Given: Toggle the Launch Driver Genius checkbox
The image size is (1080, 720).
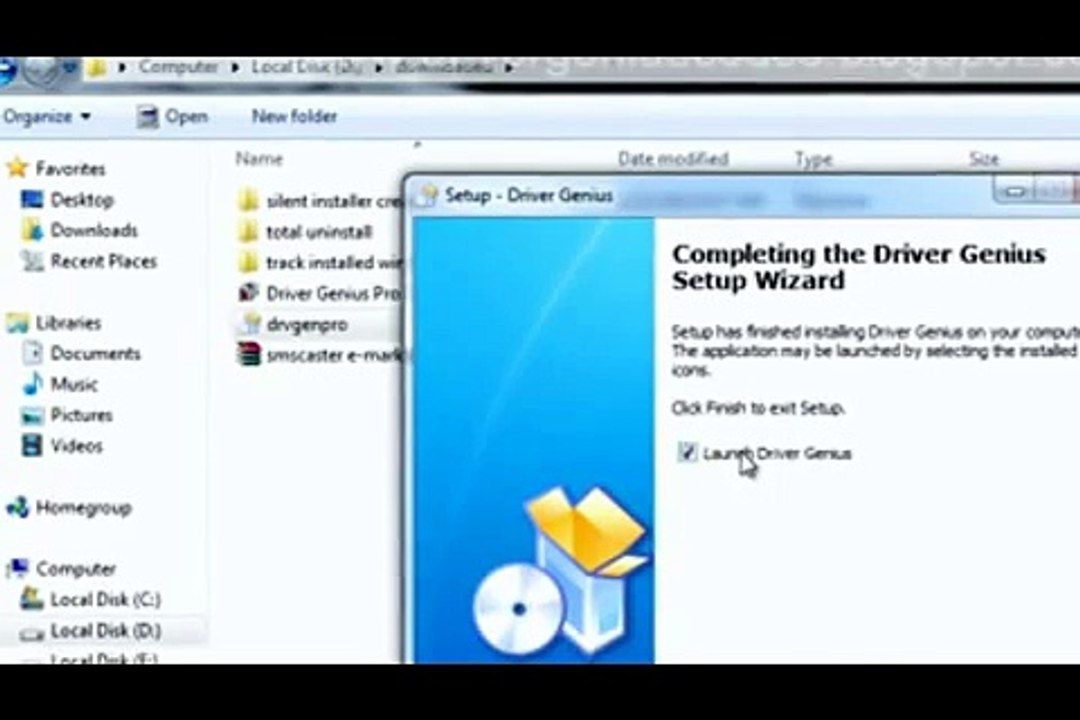Looking at the screenshot, I should click(x=687, y=452).
